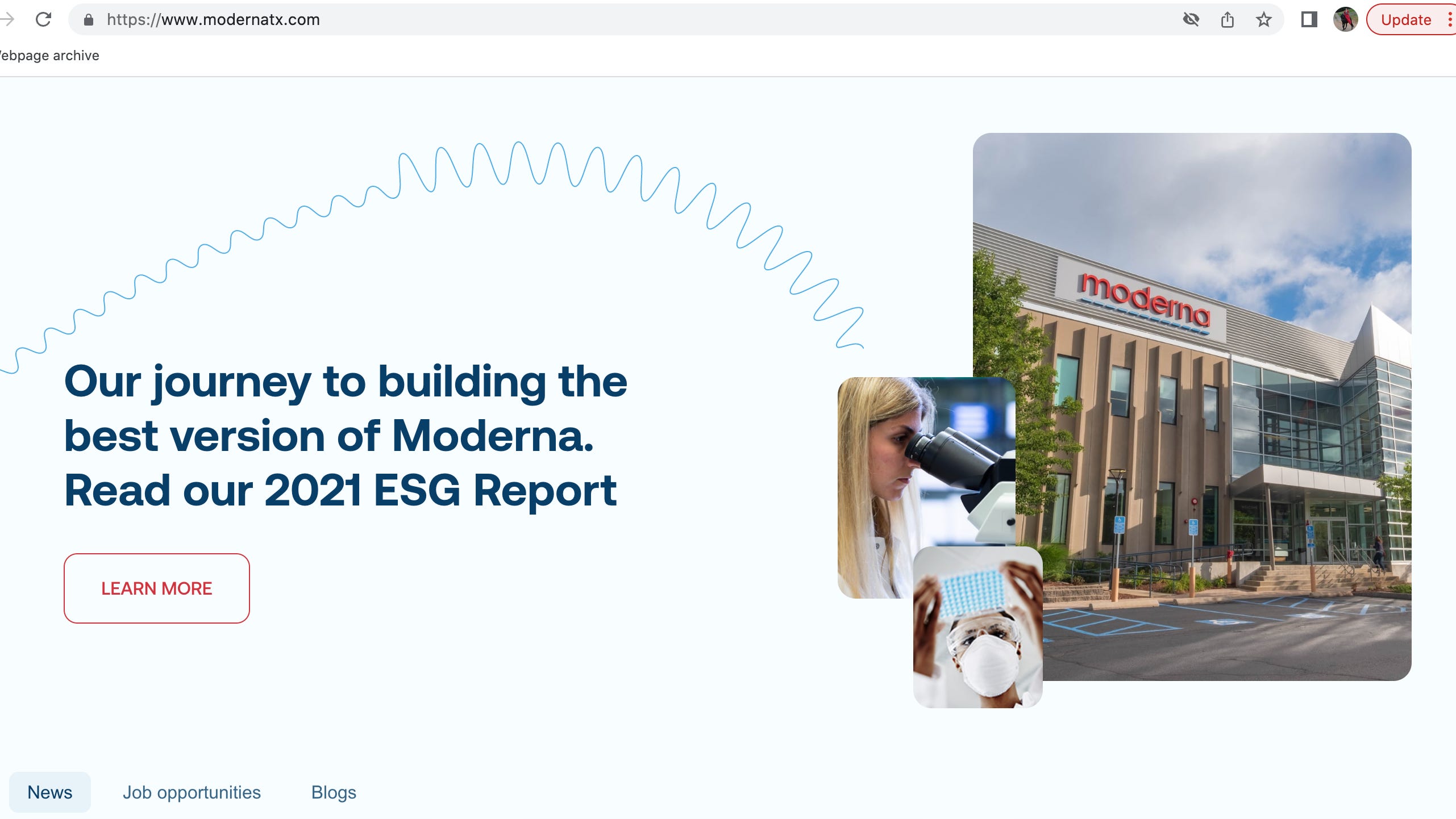The width and height of the screenshot is (1456, 819).
Task: Select the News tab
Action: [x=50, y=792]
